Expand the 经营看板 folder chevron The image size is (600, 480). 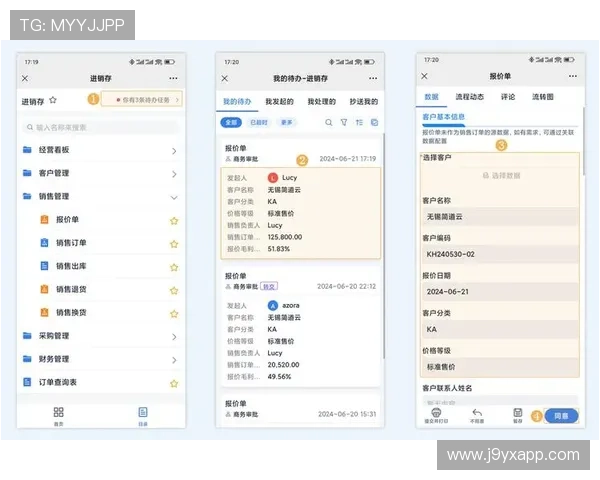click(x=174, y=151)
